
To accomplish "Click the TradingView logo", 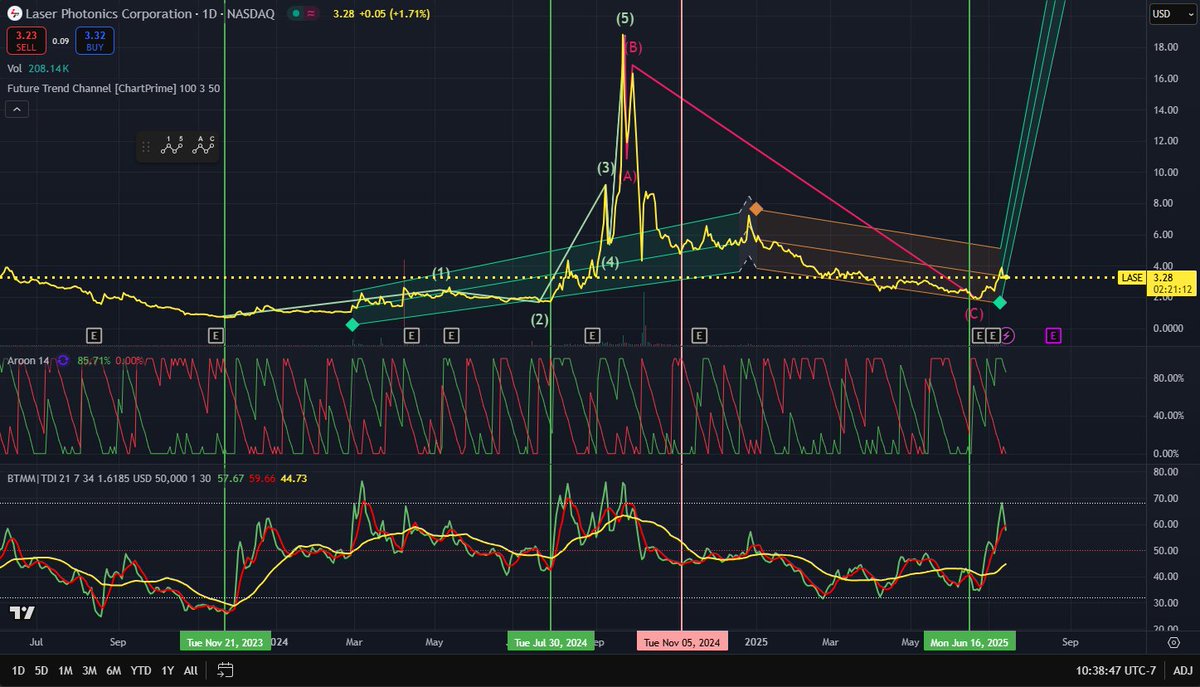I will (x=22, y=612).
